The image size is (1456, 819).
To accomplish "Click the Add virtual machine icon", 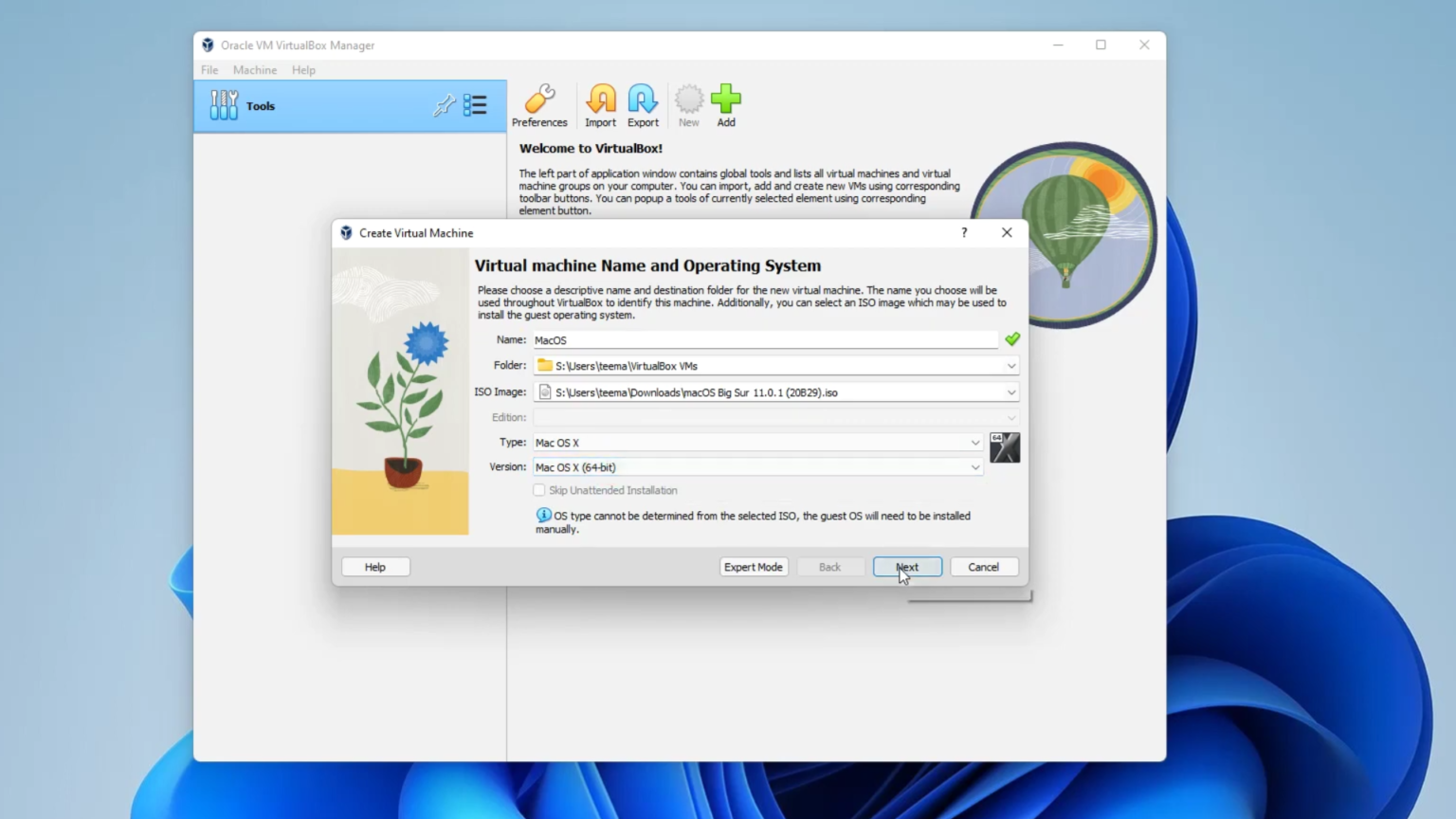I will (x=725, y=104).
